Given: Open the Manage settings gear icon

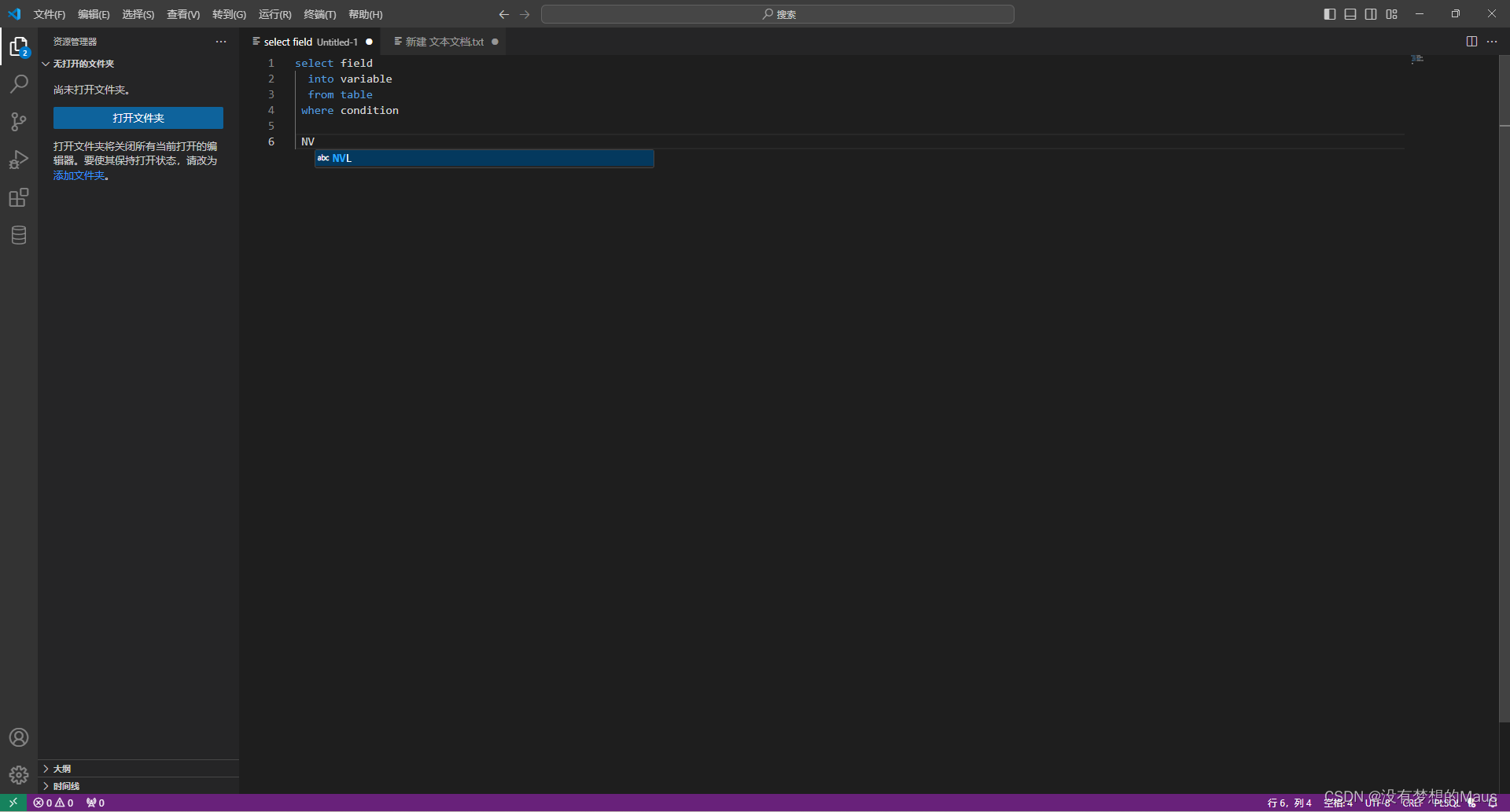Looking at the screenshot, I should click(x=18, y=774).
